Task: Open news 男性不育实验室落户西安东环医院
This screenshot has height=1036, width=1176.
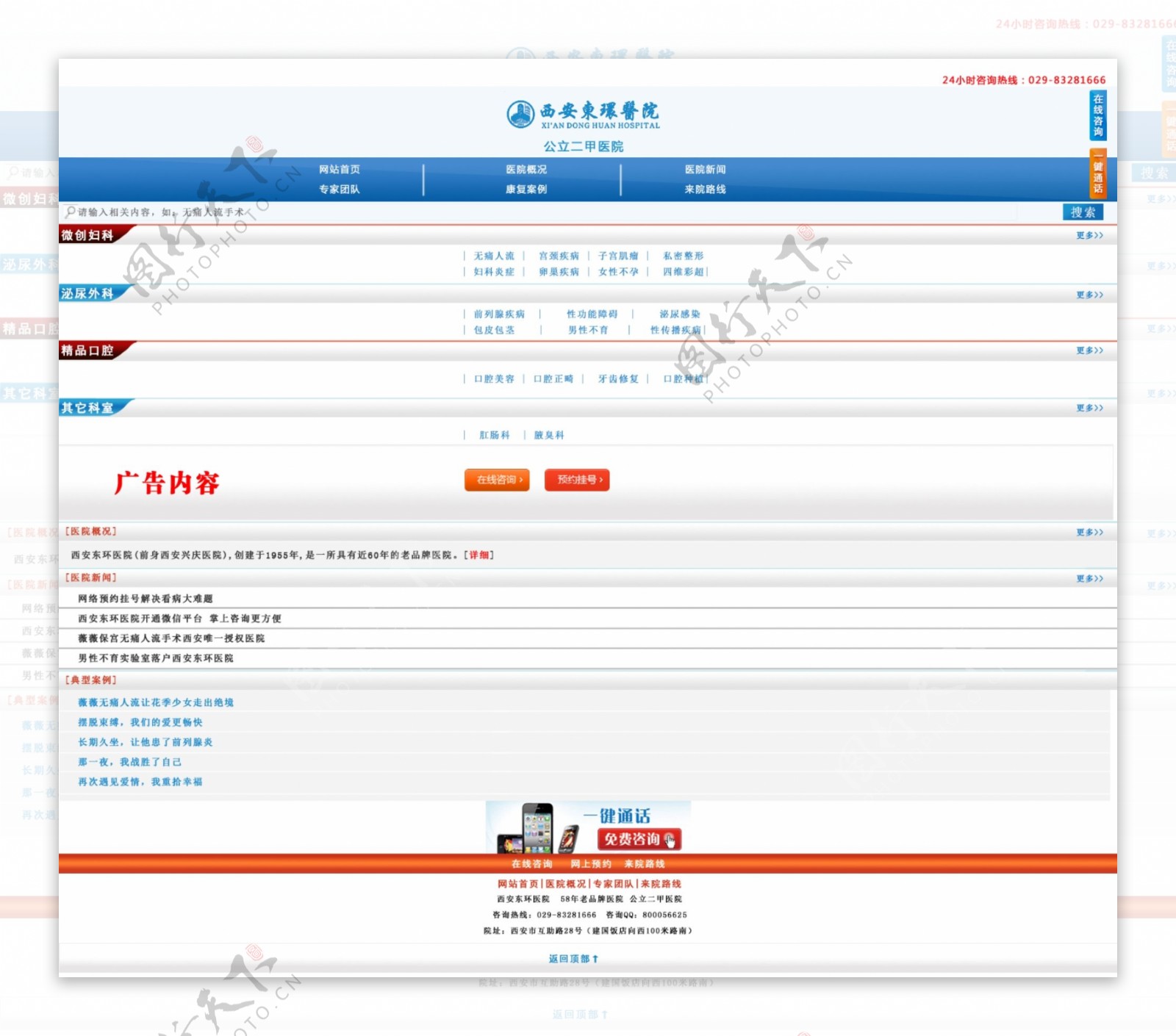Action: pos(156,658)
